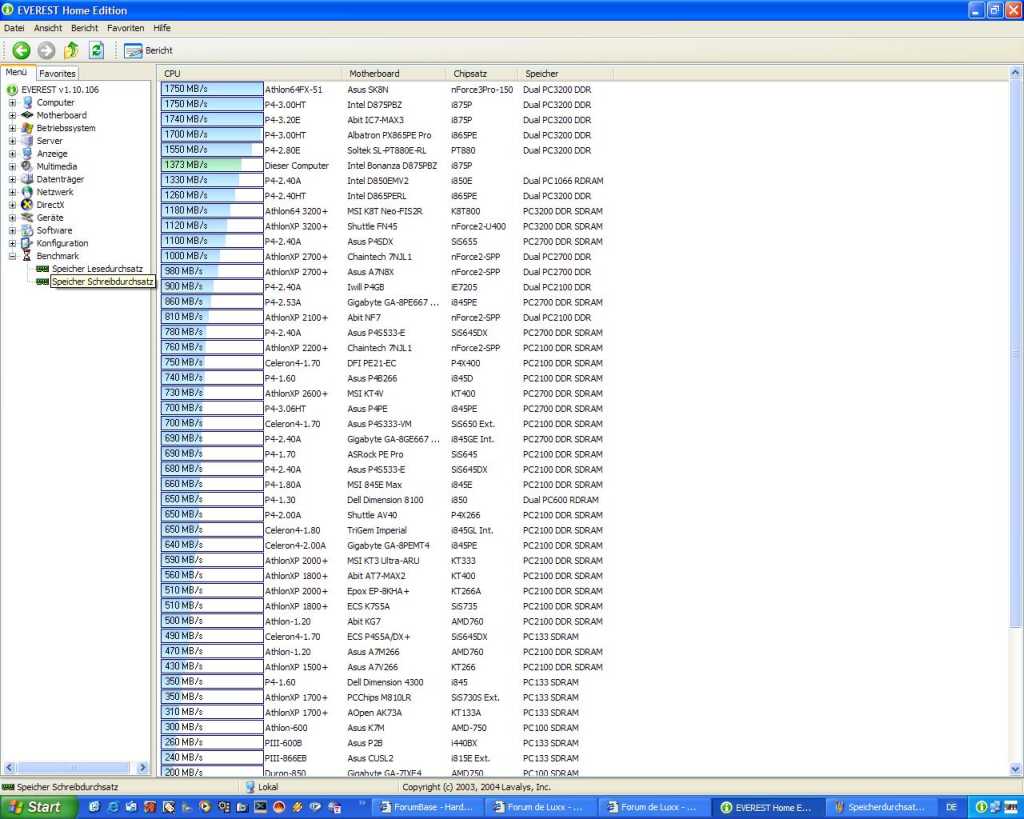Open the Windows Start button

37,807
